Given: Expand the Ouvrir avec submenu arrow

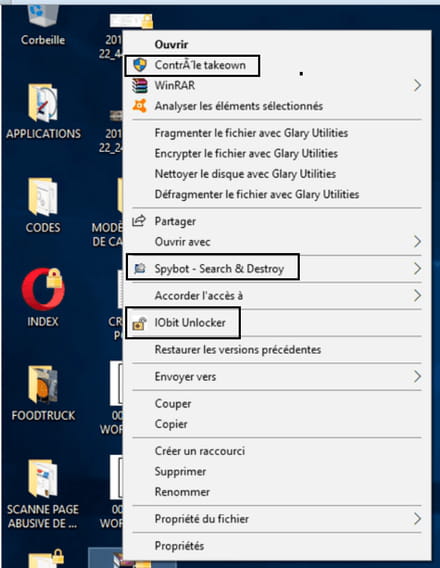Looking at the screenshot, I should 417,241.
